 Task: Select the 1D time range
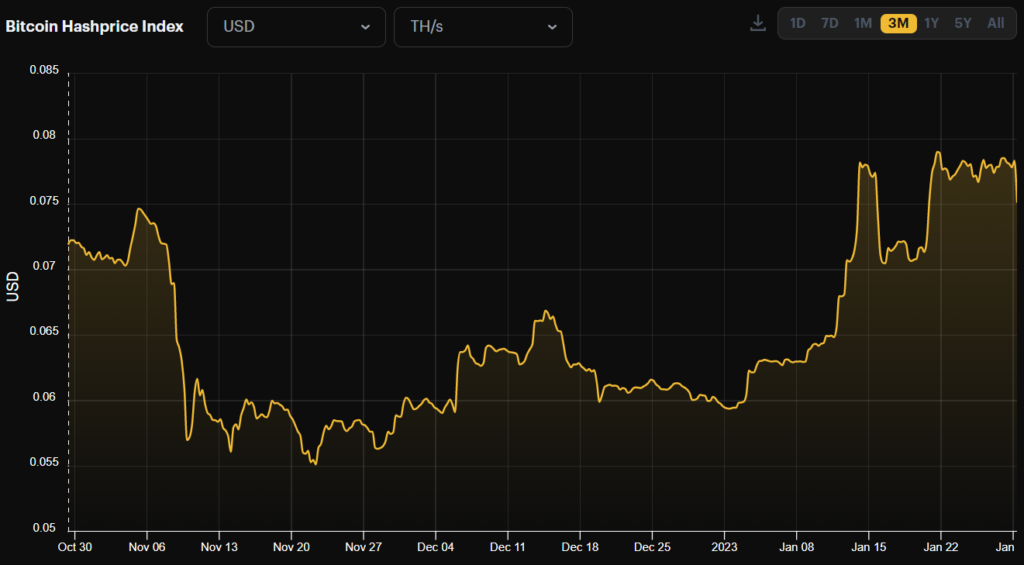(x=797, y=23)
